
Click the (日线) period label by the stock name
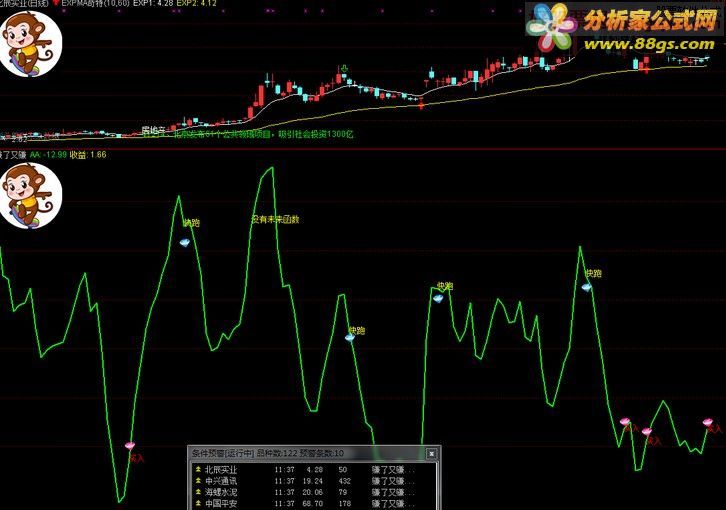[38, 3]
